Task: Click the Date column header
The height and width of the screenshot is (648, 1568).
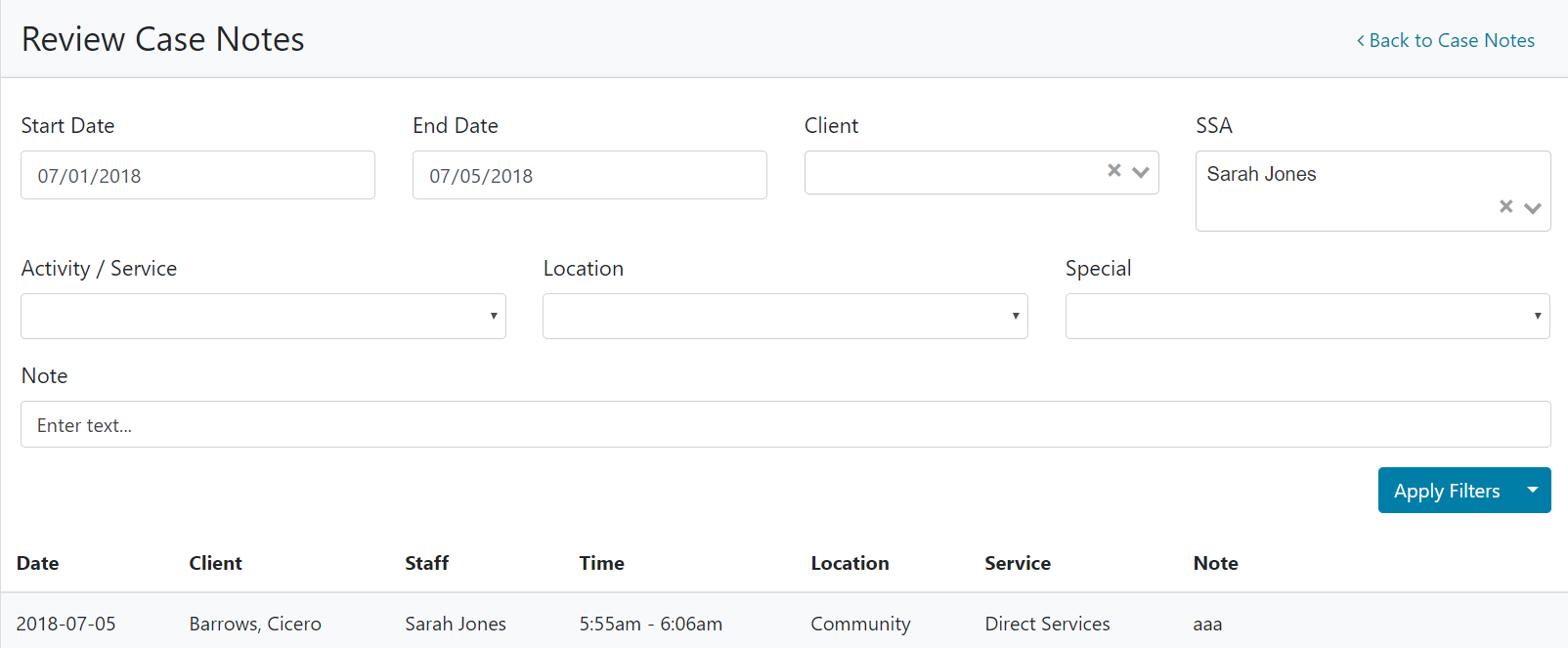Action: tap(38, 563)
